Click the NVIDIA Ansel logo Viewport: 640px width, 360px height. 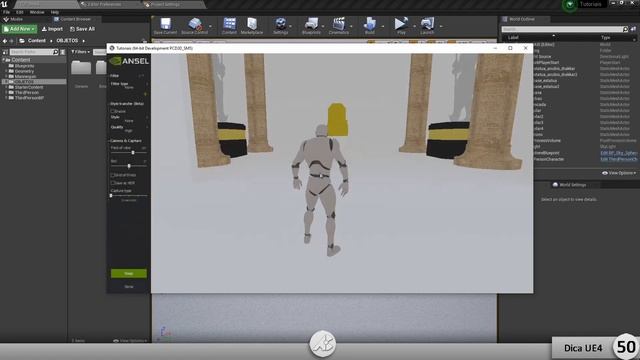[x=129, y=61]
